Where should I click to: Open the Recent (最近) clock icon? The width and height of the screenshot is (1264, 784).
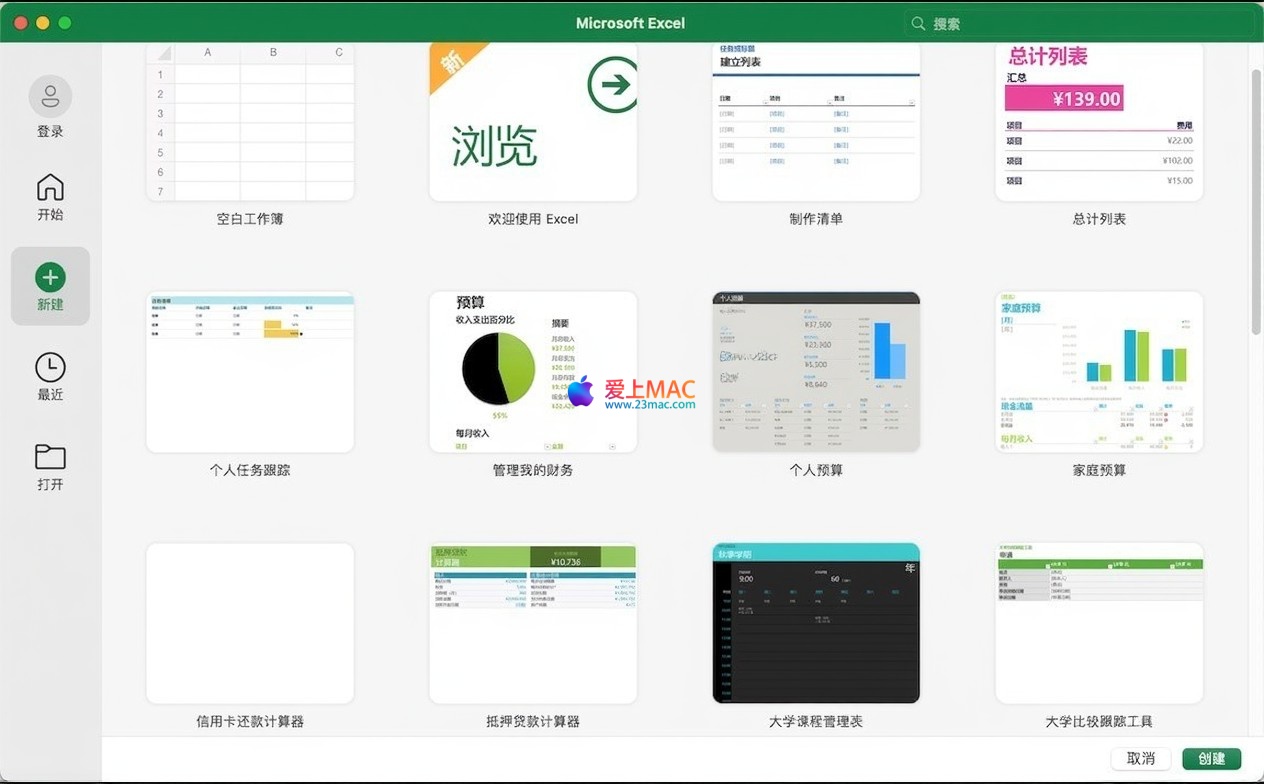click(x=50, y=367)
